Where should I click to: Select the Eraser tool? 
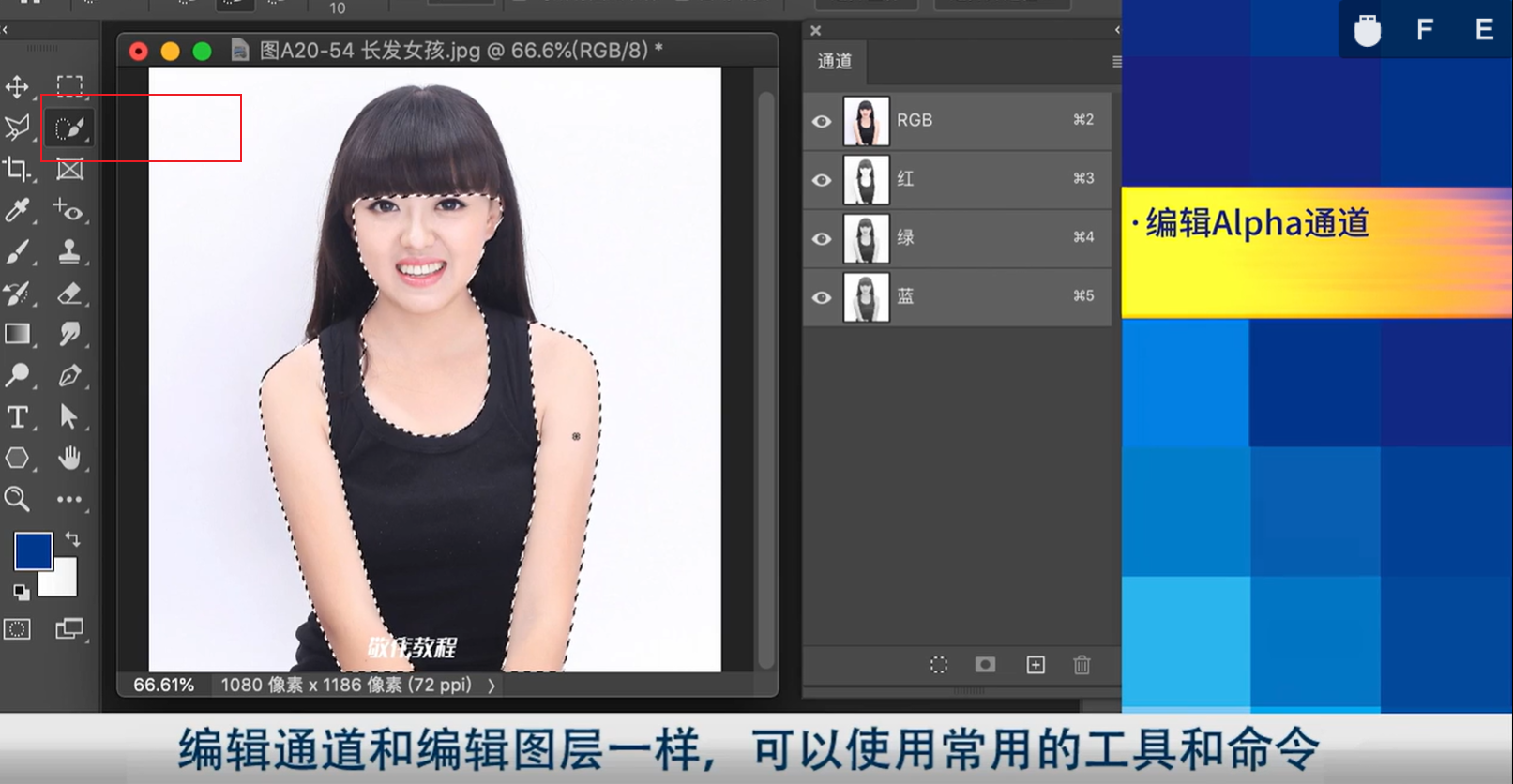69,293
